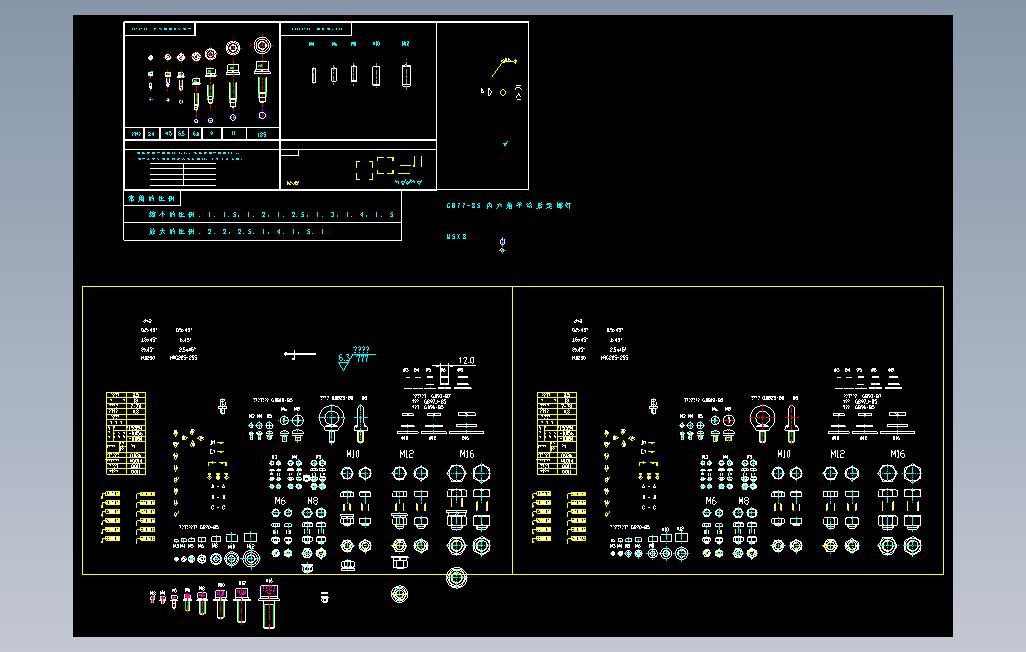Select the small M5X8 set screw symbol
1026x652 pixels.
[x=503, y=245]
